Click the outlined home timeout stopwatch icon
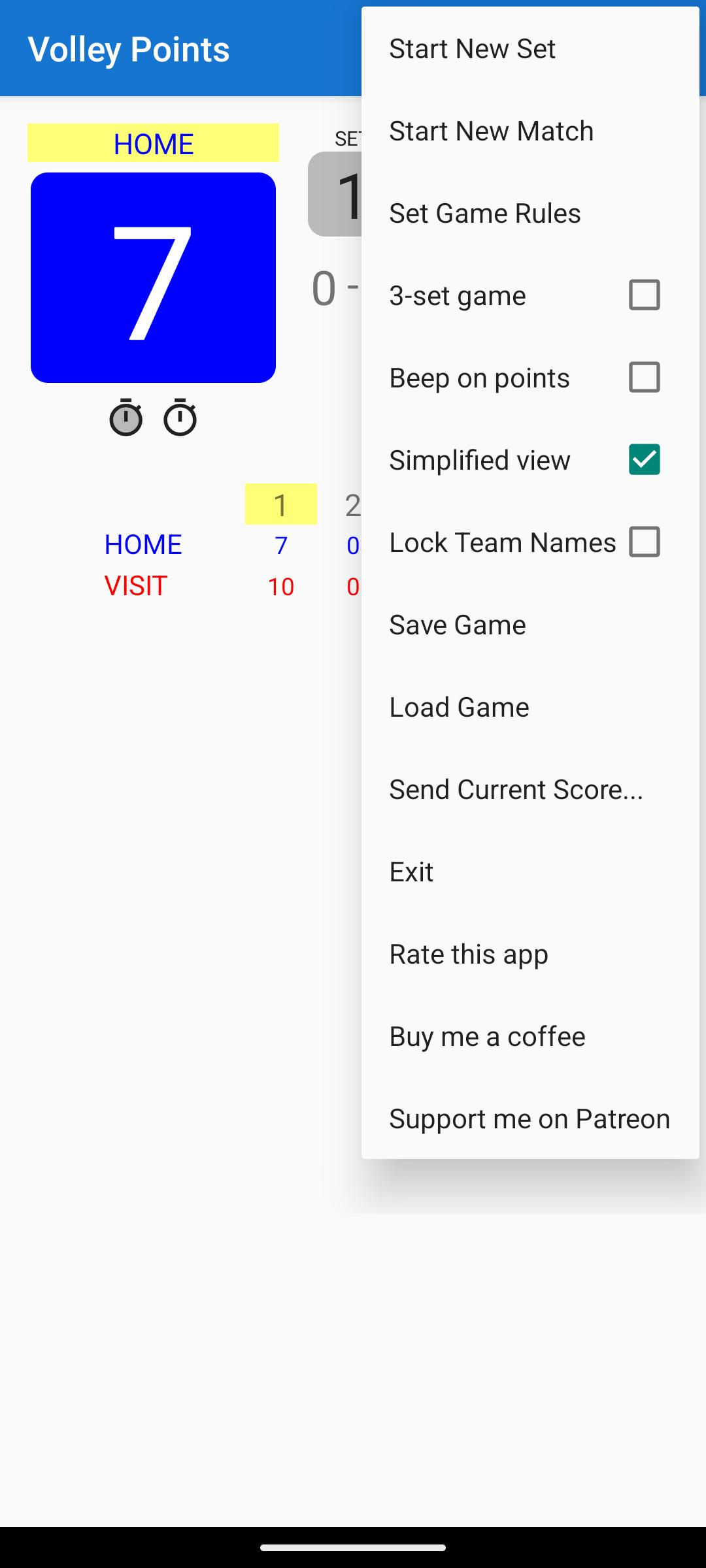This screenshot has height=1568, width=706. (180, 417)
